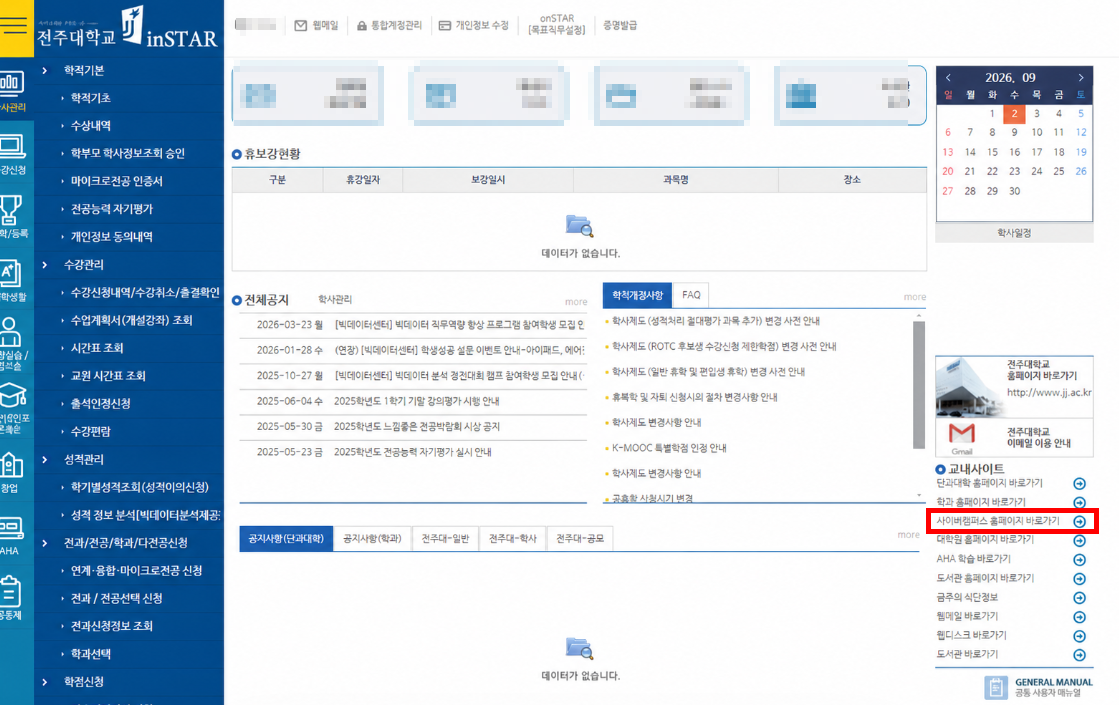Go to the next calendar month
This screenshot has height=705, width=1119.
click(1081, 78)
